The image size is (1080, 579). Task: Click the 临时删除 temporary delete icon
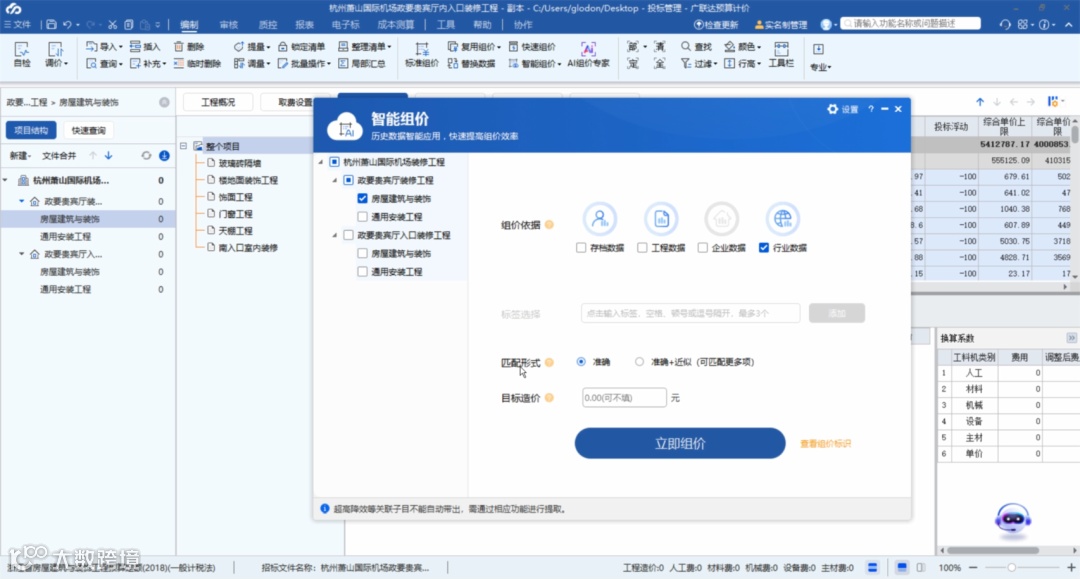[198, 63]
